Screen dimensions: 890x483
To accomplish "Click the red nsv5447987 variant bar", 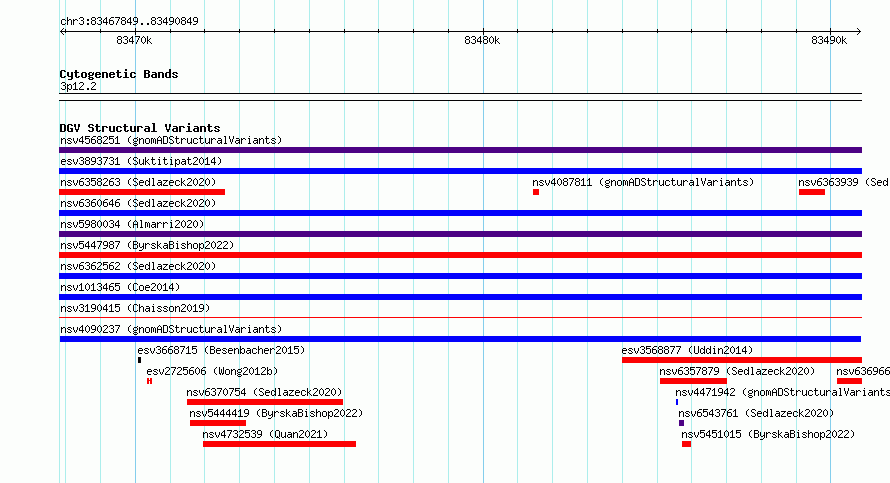I will click(x=460, y=255).
